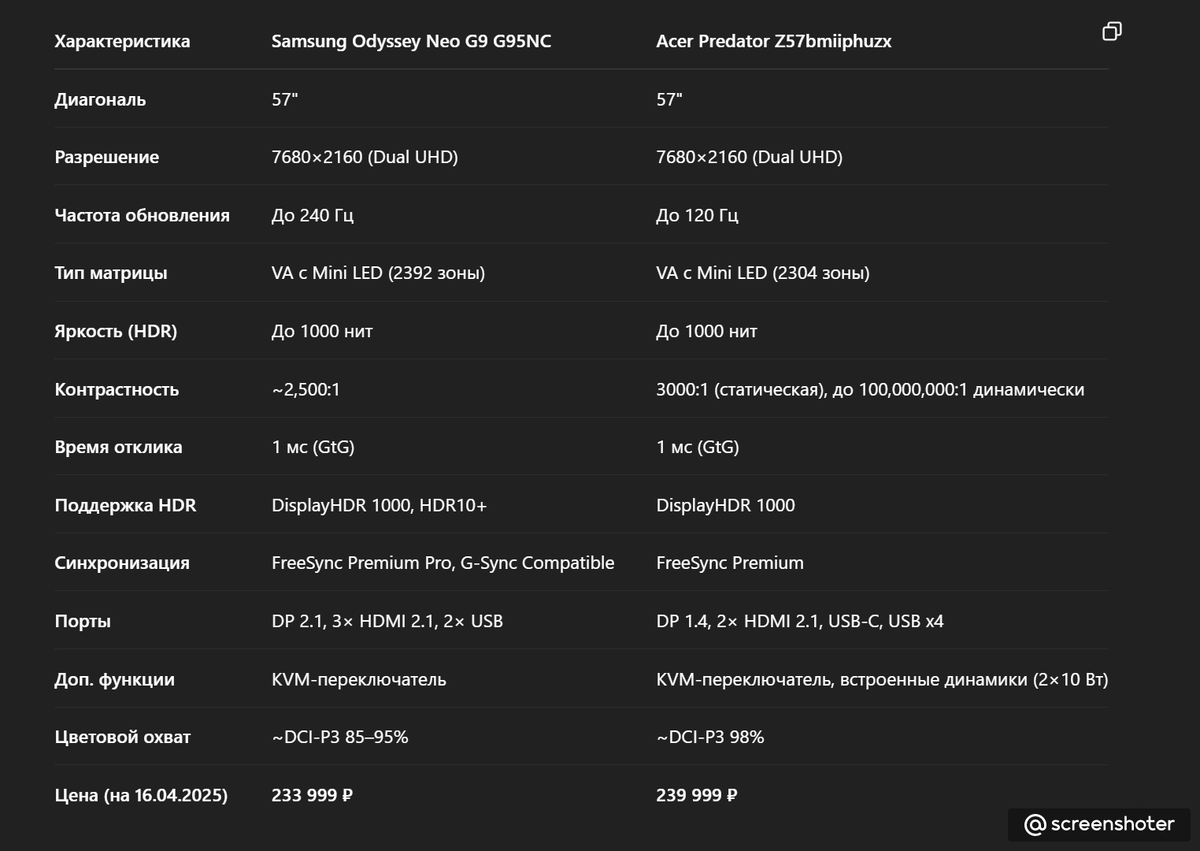Click the Acer DP 1.4 ports cell
The width and height of the screenshot is (1200, 851).
(800, 621)
